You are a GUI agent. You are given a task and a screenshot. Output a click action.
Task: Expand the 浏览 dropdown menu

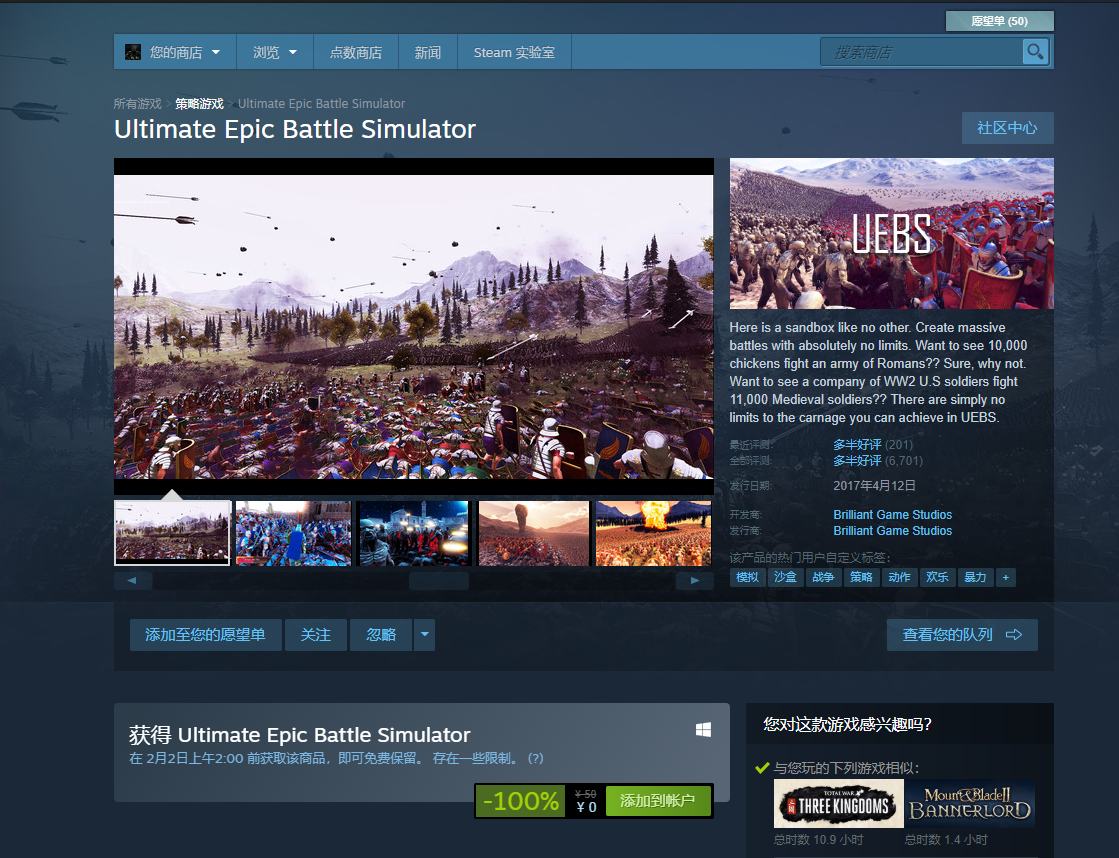pos(275,52)
